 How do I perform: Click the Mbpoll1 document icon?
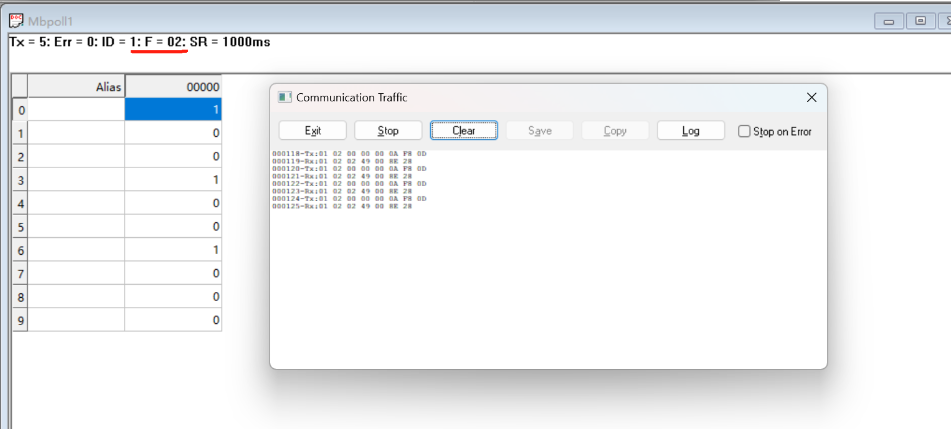point(16,21)
